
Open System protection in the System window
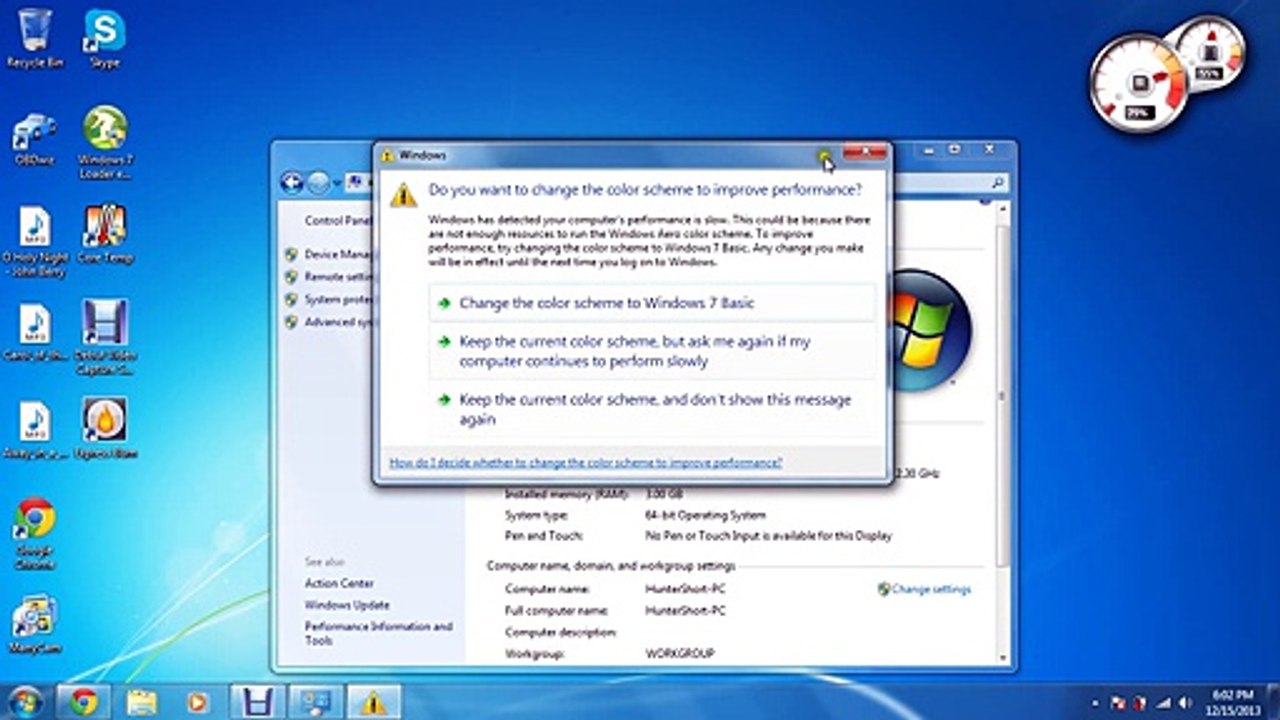tap(338, 299)
